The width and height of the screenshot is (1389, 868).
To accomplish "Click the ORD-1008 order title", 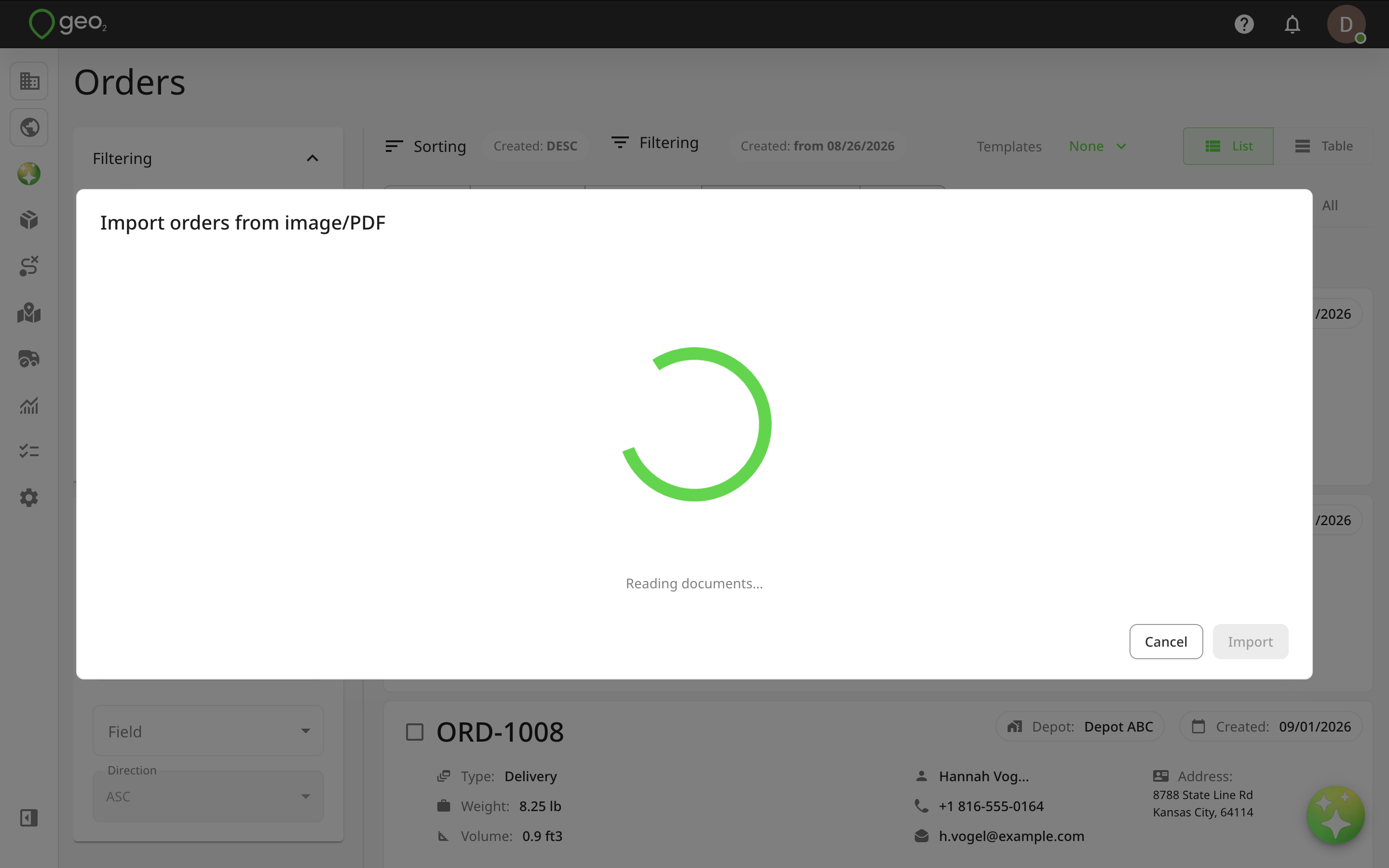I will 500,732.
